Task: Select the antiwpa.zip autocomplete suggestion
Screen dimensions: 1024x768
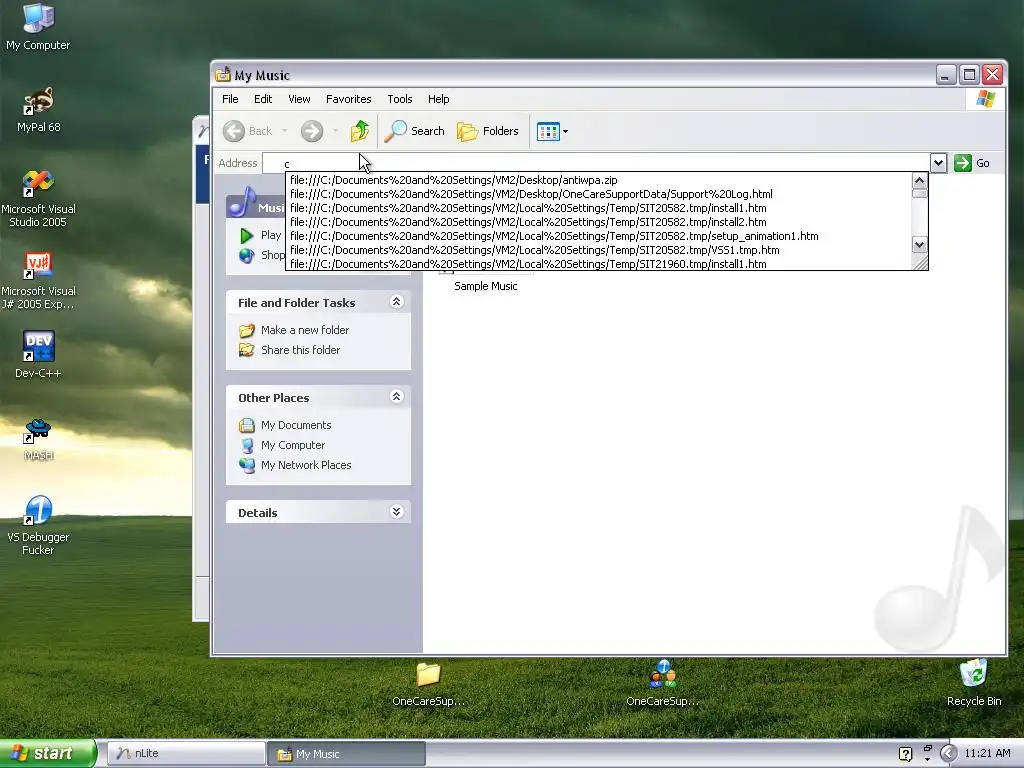Action: click(599, 180)
